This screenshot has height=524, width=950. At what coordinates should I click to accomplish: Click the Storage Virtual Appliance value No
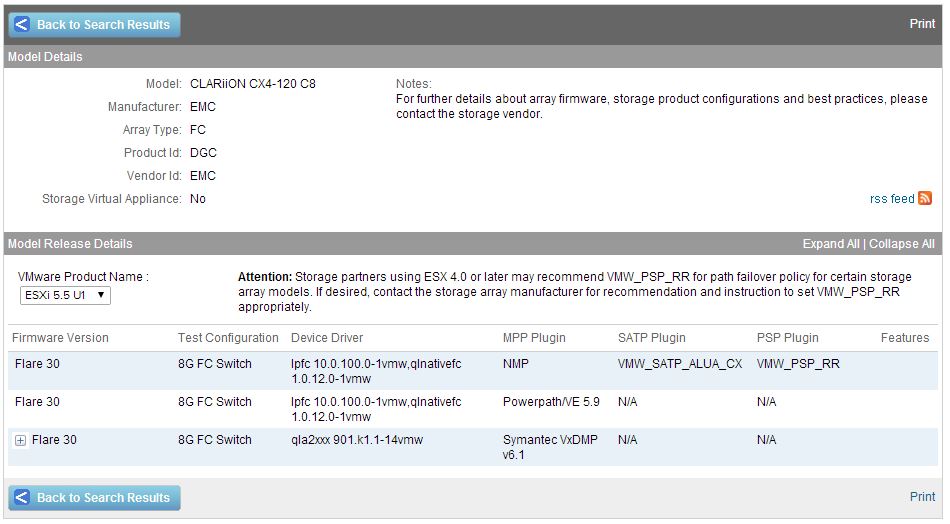click(198, 199)
